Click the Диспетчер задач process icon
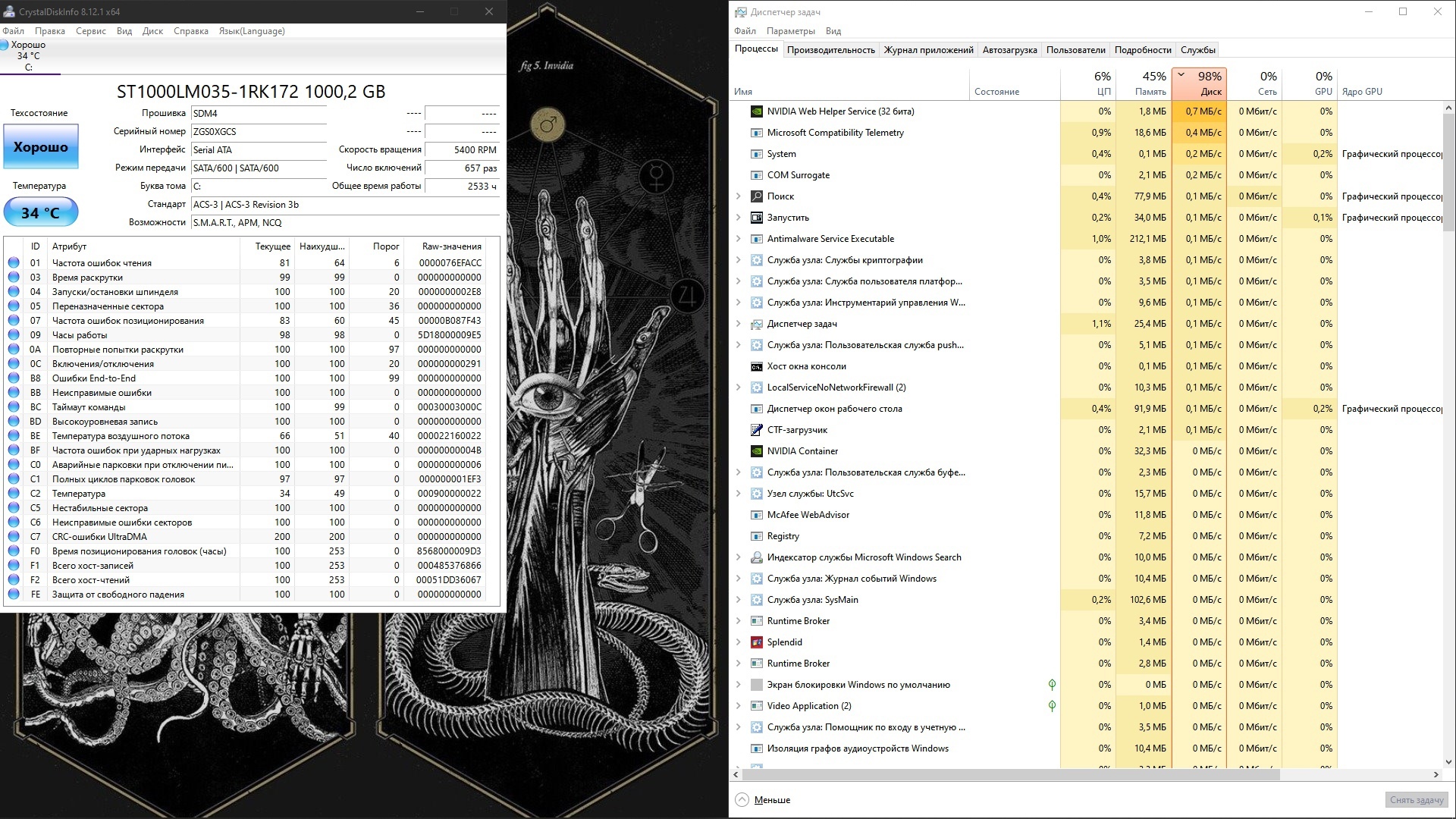 [756, 324]
